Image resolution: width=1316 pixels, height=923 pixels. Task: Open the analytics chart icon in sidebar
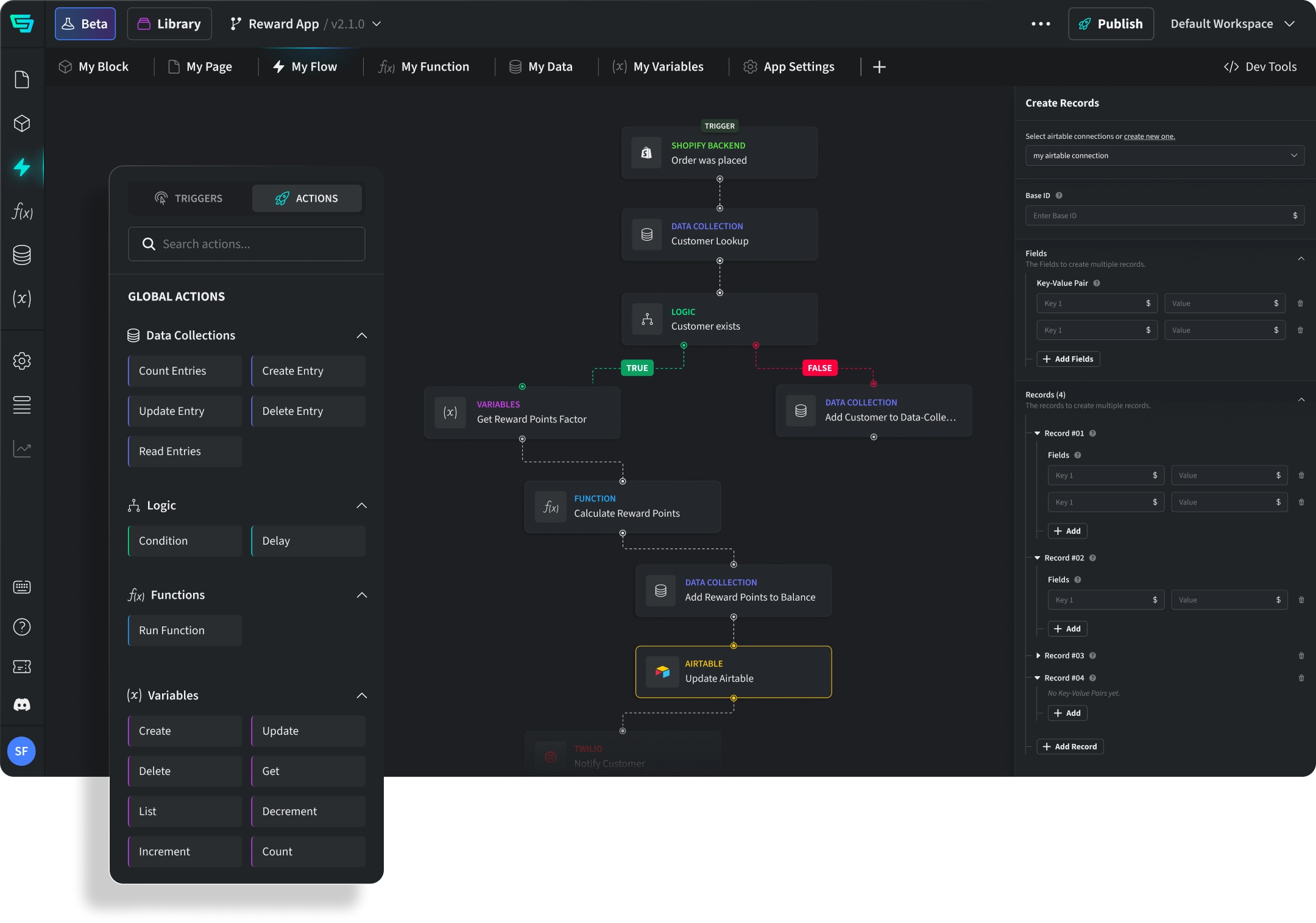click(x=22, y=449)
